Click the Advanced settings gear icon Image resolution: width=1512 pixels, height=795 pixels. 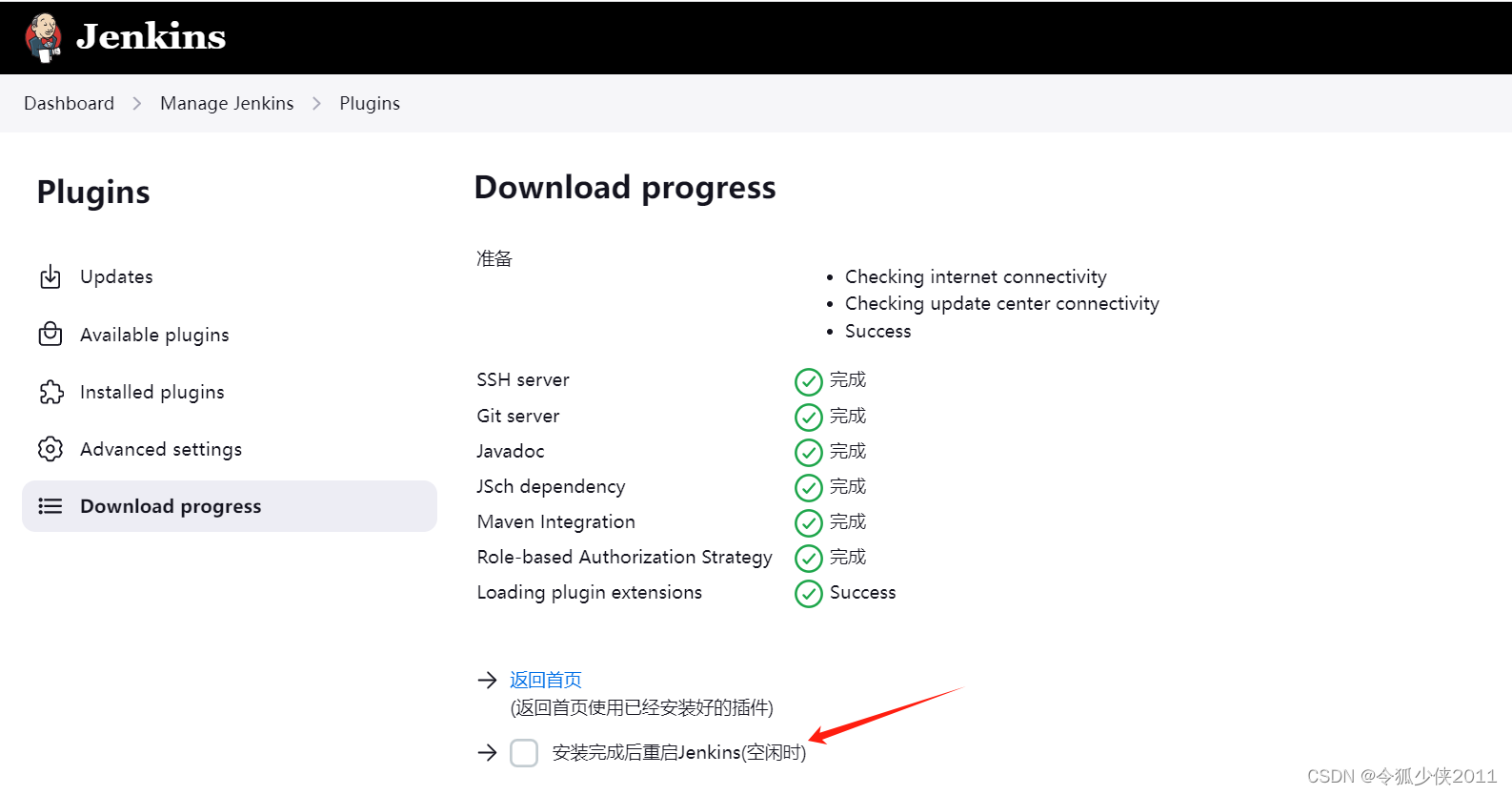[50, 449]
